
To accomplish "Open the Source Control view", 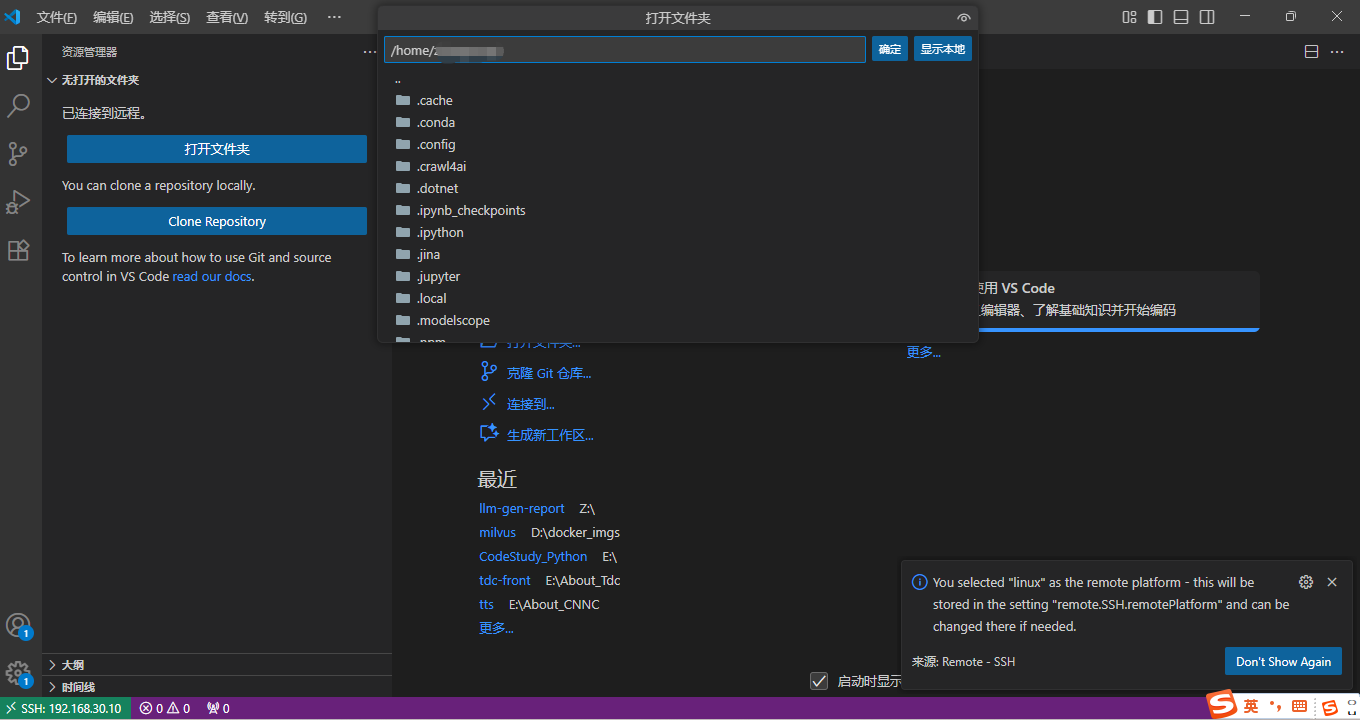I will tap(18, 154).
